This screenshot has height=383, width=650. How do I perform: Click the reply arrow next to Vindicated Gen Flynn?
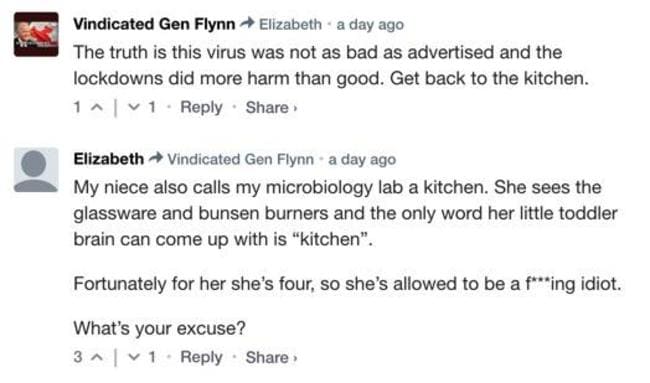pos(247,24)
